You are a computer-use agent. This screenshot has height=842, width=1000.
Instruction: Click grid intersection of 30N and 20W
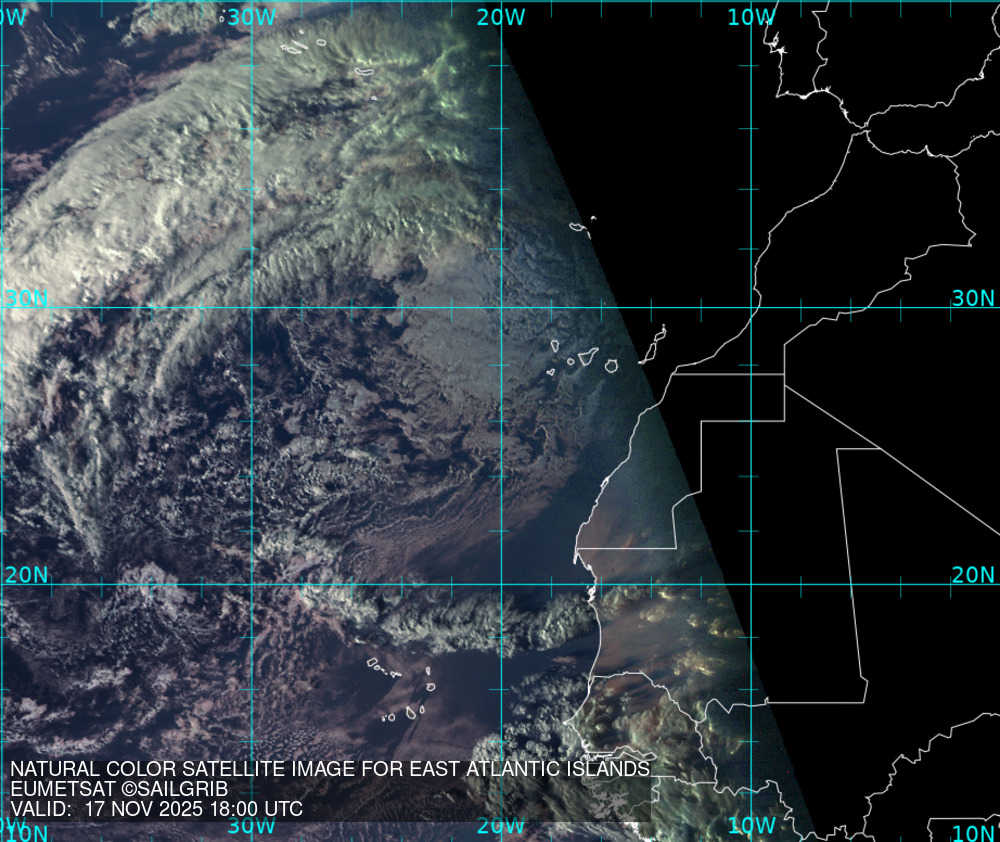(501, 308)
